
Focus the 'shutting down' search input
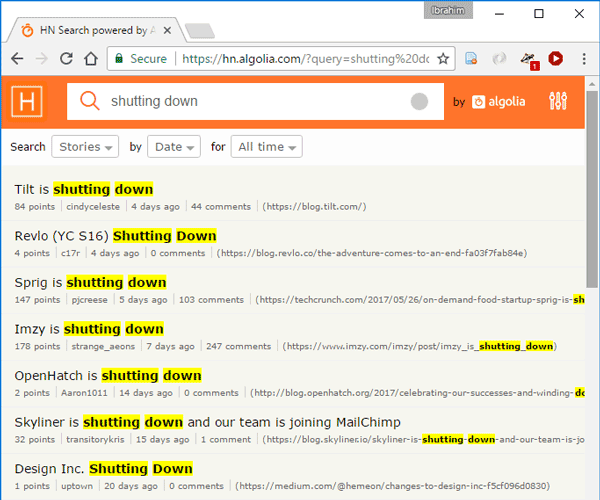pyautogui.click(x=256, y=101)
